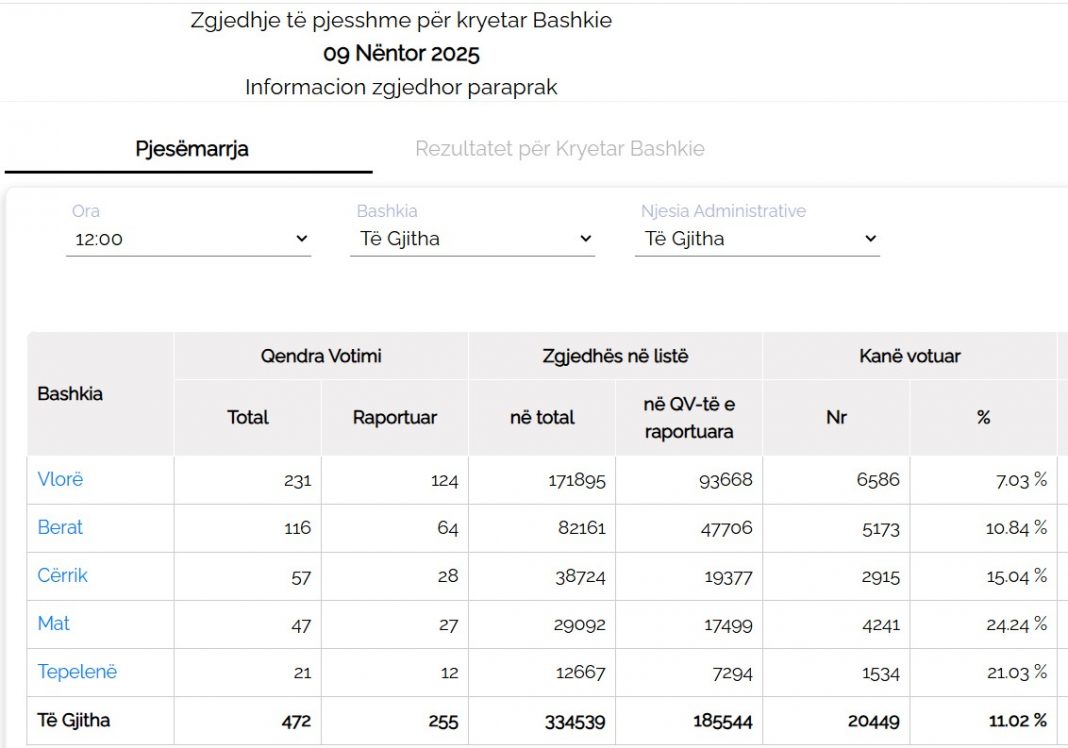Click the Kanë votuar column header
The width and height of the screenshot is (1068, 748).
pos(910,356)
